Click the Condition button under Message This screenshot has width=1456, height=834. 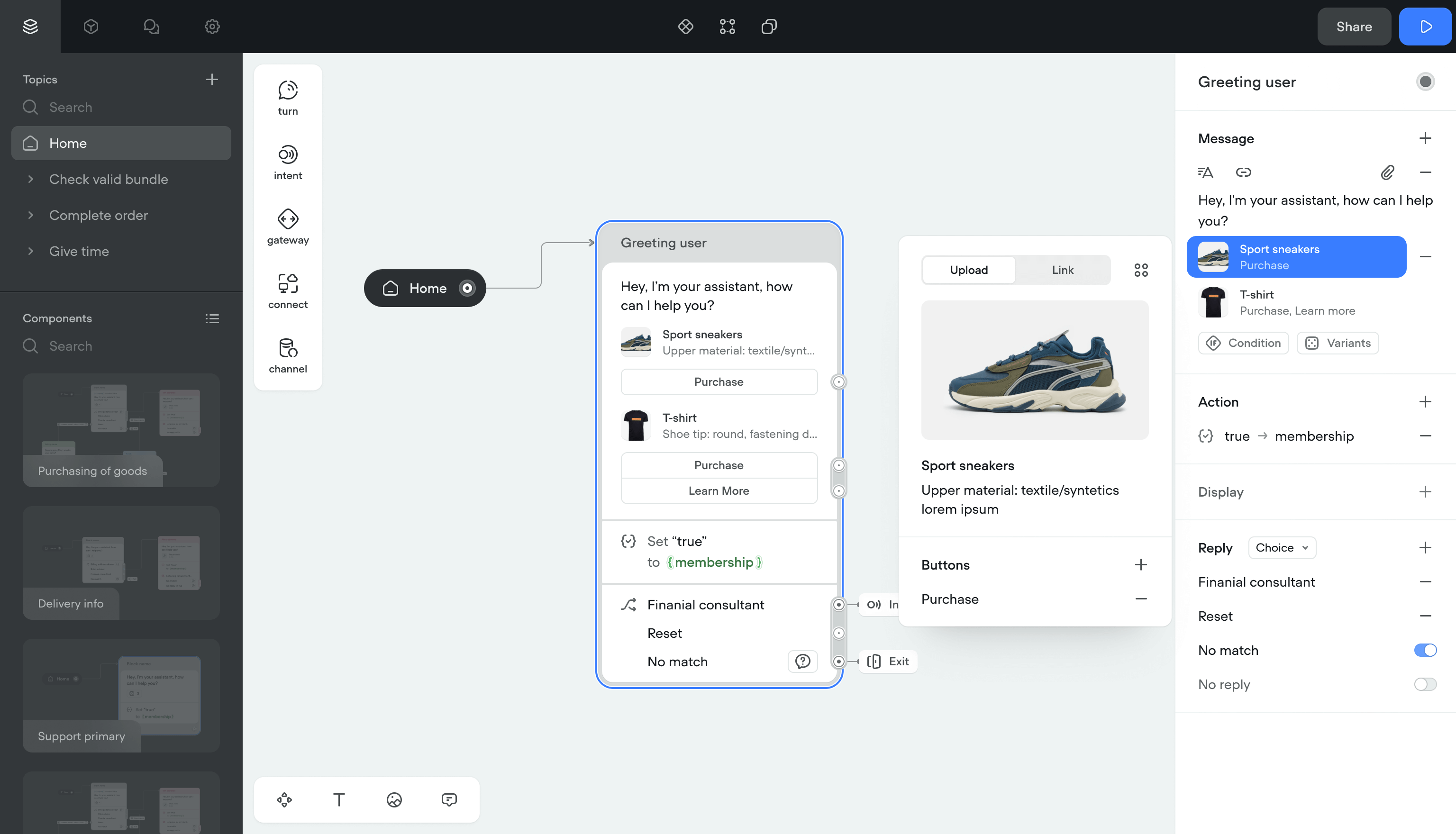1243,343
